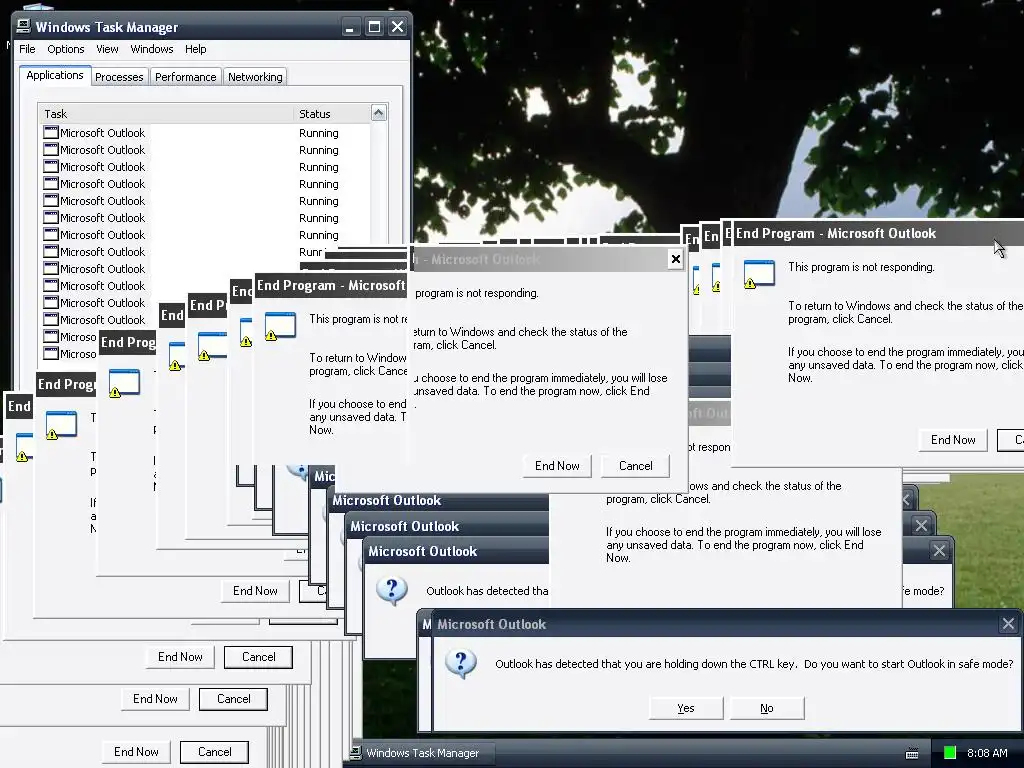Open the View menu in Task Manager
This screenshot has height=768, width=1024.
pos(107,49)
